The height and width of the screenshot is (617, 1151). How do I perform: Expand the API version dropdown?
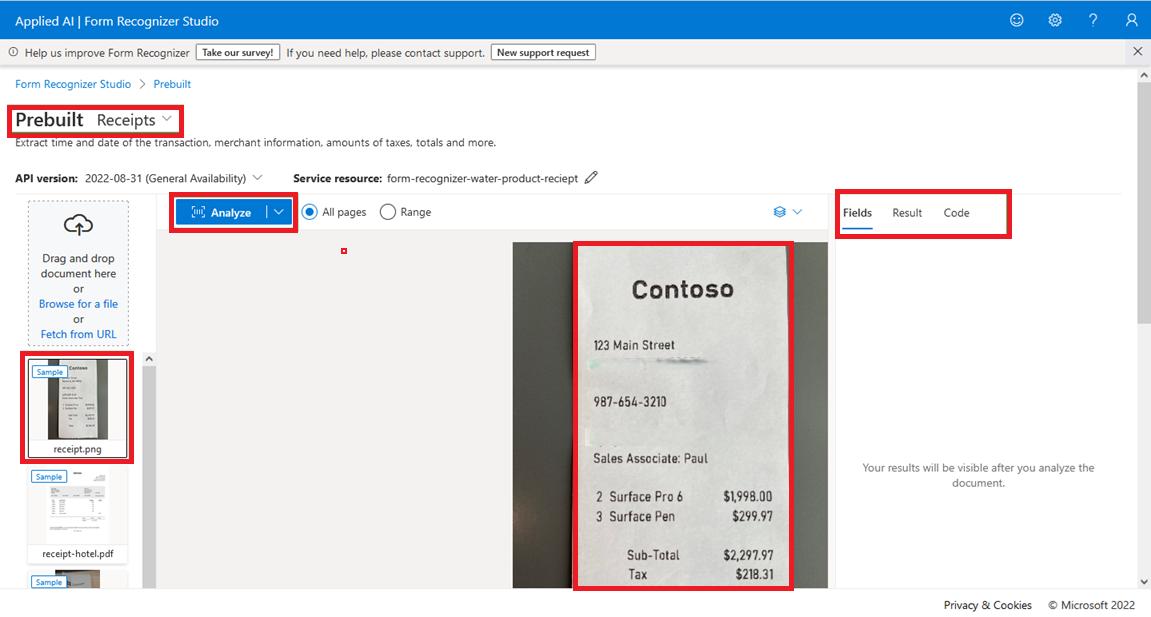point(258,178)
